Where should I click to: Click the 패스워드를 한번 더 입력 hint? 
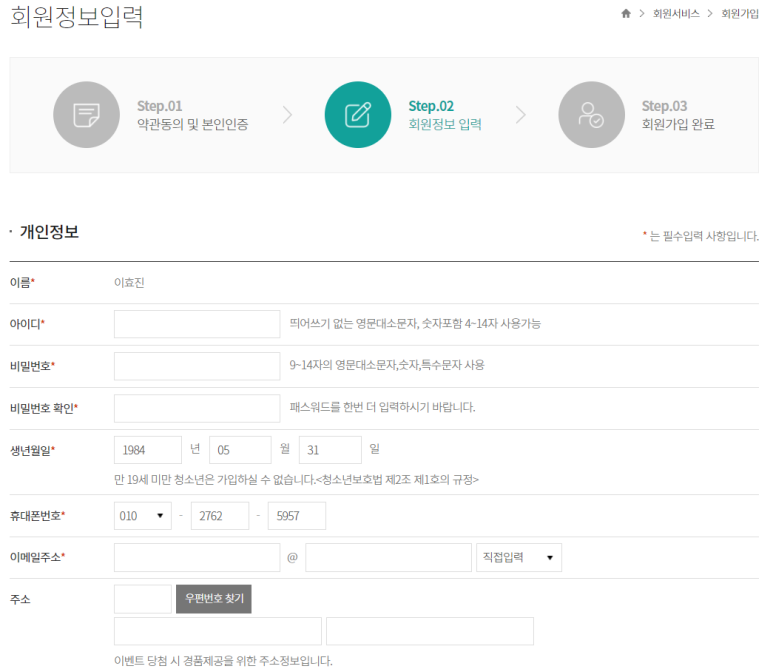[383, 407]
